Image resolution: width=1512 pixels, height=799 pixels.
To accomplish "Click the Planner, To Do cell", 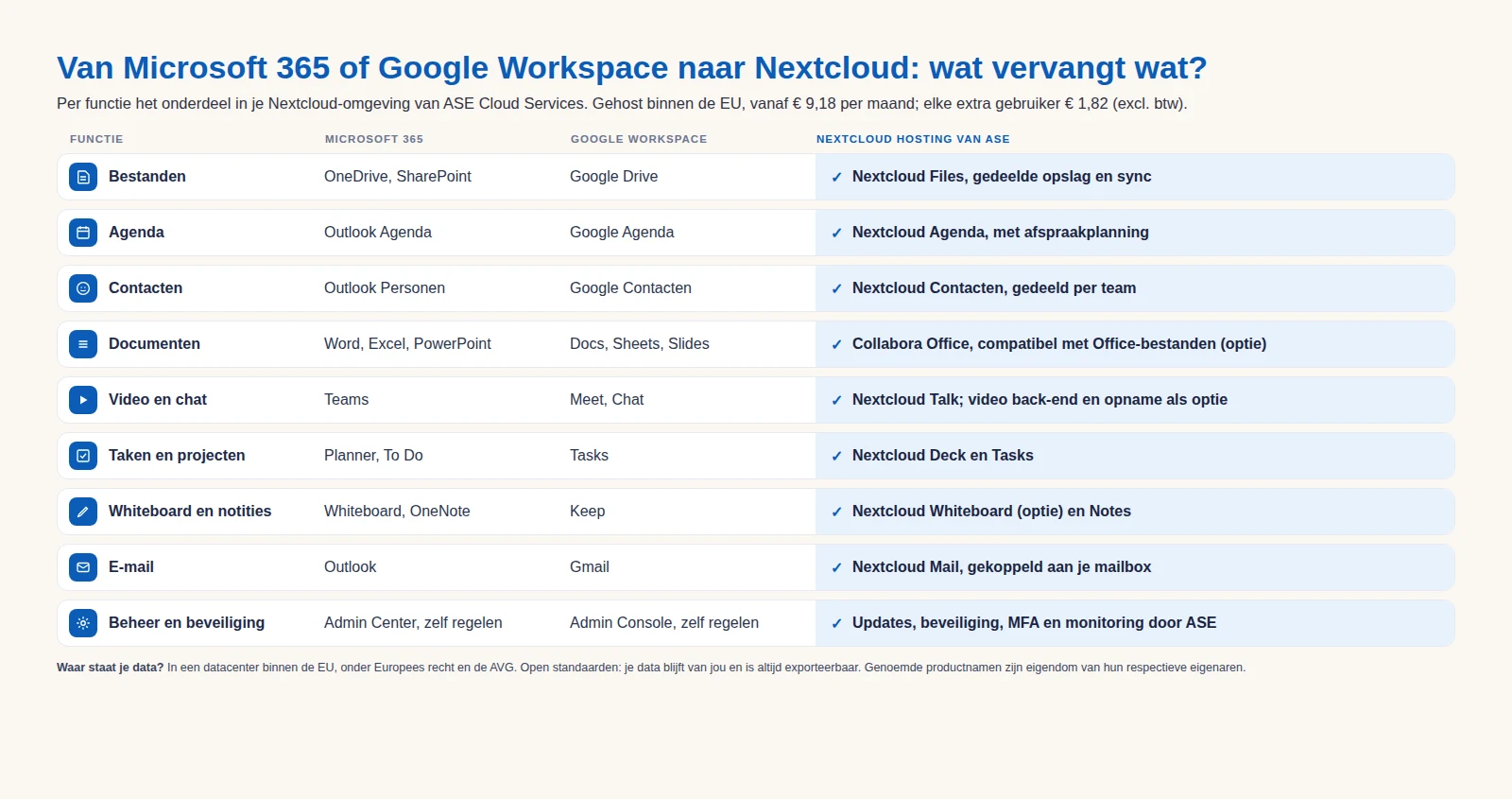I will [373, 456].
